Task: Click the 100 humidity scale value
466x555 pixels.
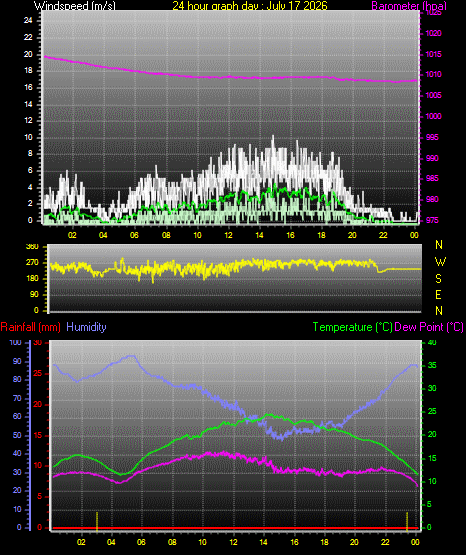Action: tap(16, 342)
